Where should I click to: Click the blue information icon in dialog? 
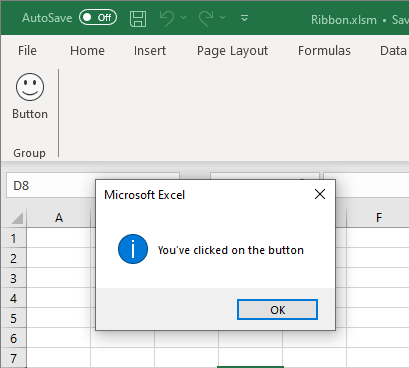pos(133,249)
